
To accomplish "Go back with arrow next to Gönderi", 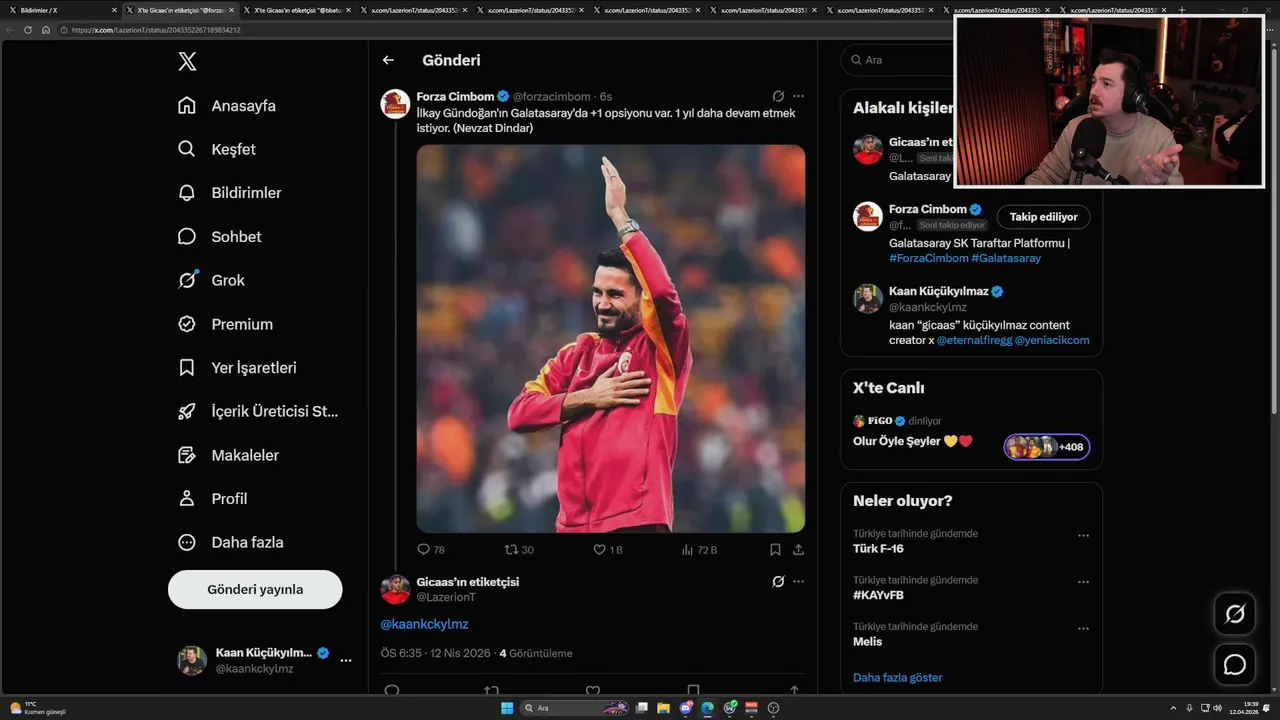I will point(388,60).
